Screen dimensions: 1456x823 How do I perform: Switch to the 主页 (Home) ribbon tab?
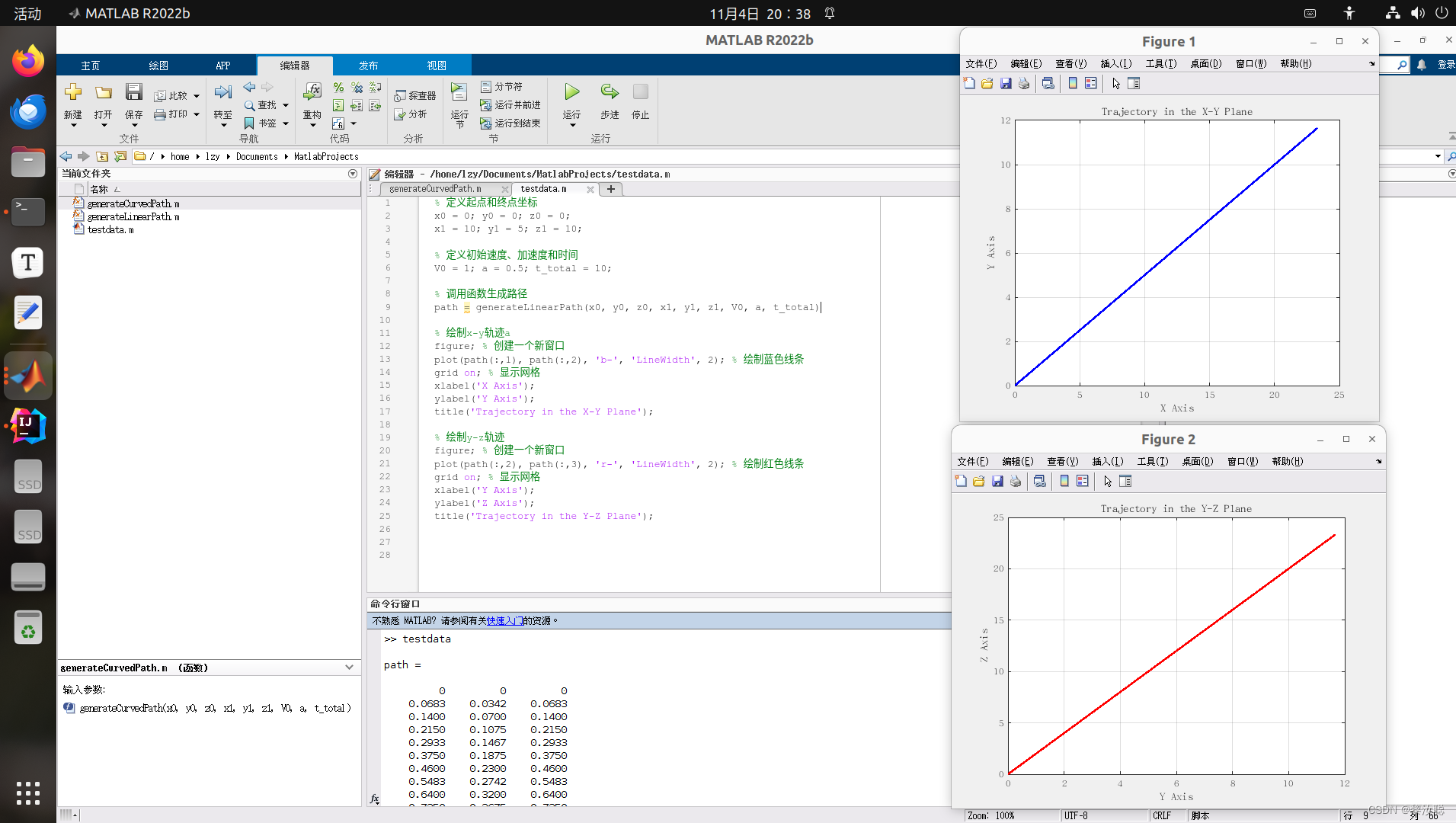(91, 66)
